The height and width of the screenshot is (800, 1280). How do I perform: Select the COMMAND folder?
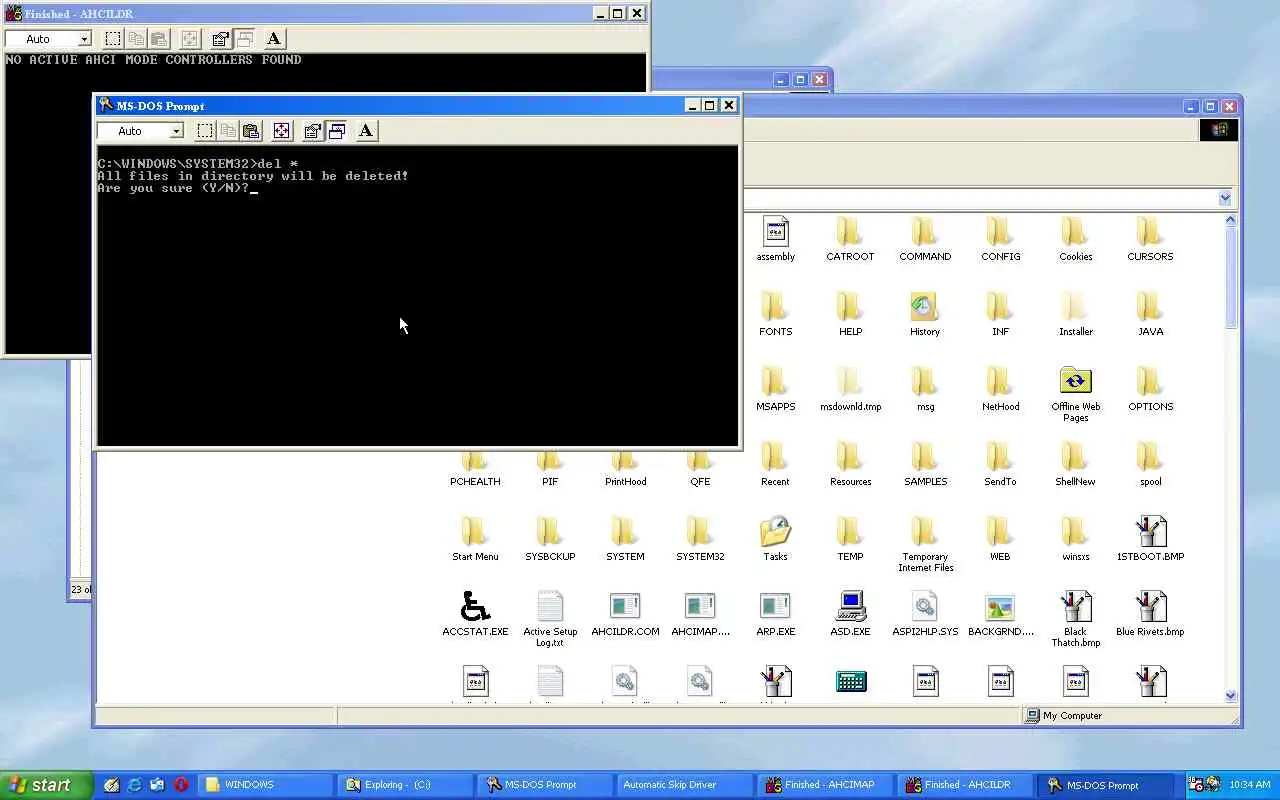pyautogui.click(x=925, y=239)
